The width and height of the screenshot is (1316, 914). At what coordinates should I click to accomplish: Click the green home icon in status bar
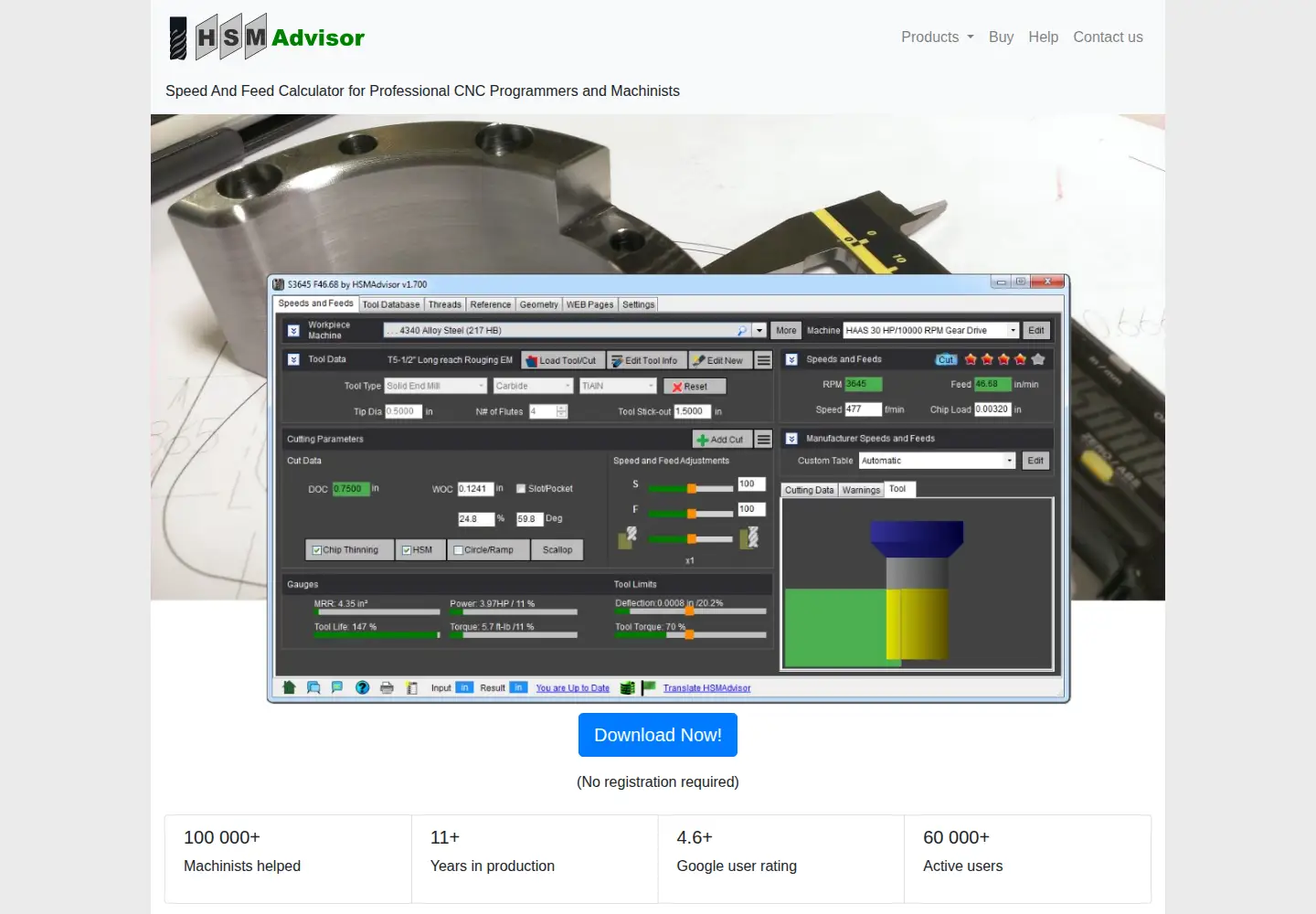click(289, 687)
